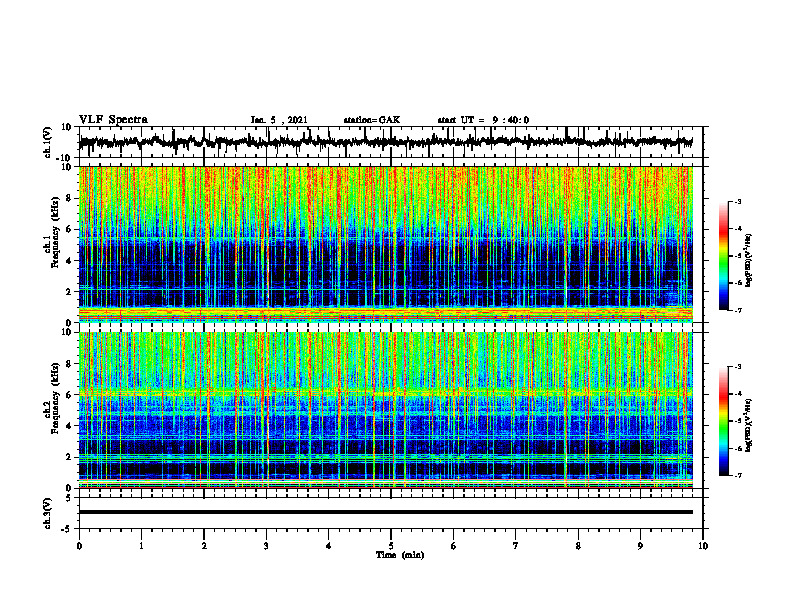Click the "ch.1(V)" axis label
The image size is (792, 612).
tap(48, 142)
